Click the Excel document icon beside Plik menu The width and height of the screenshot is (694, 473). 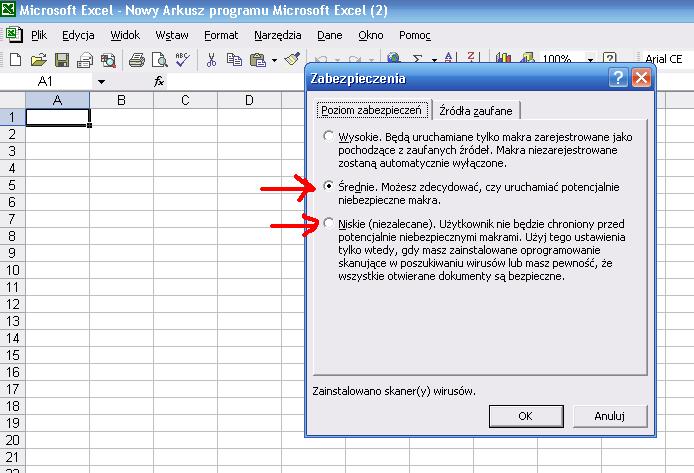point(14,35)
